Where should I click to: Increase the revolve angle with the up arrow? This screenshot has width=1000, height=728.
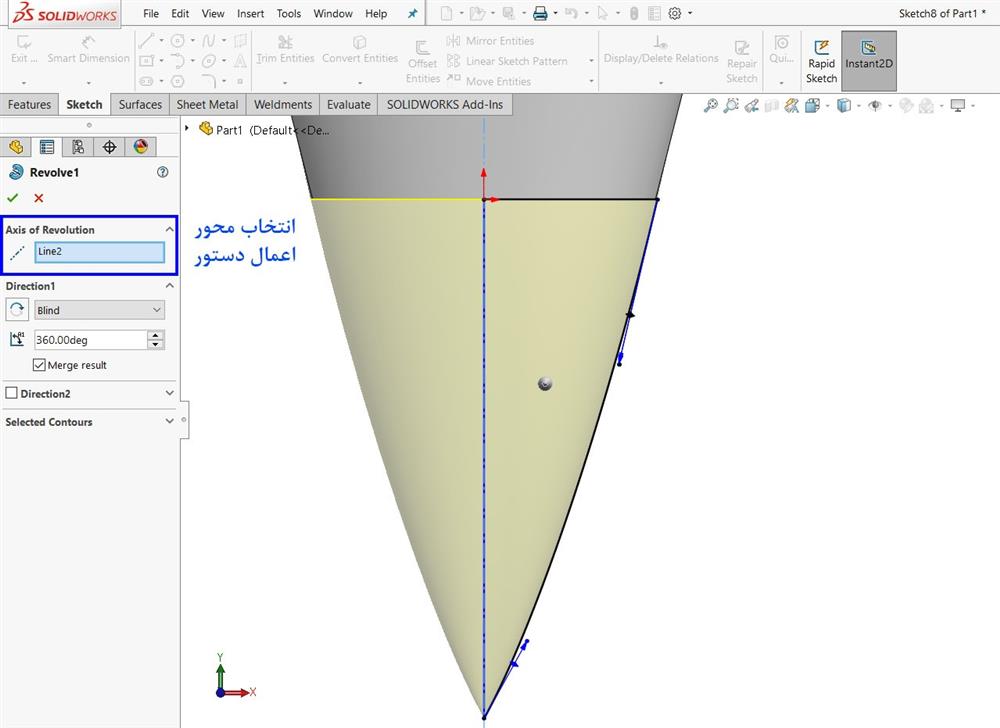click(155, 336)
